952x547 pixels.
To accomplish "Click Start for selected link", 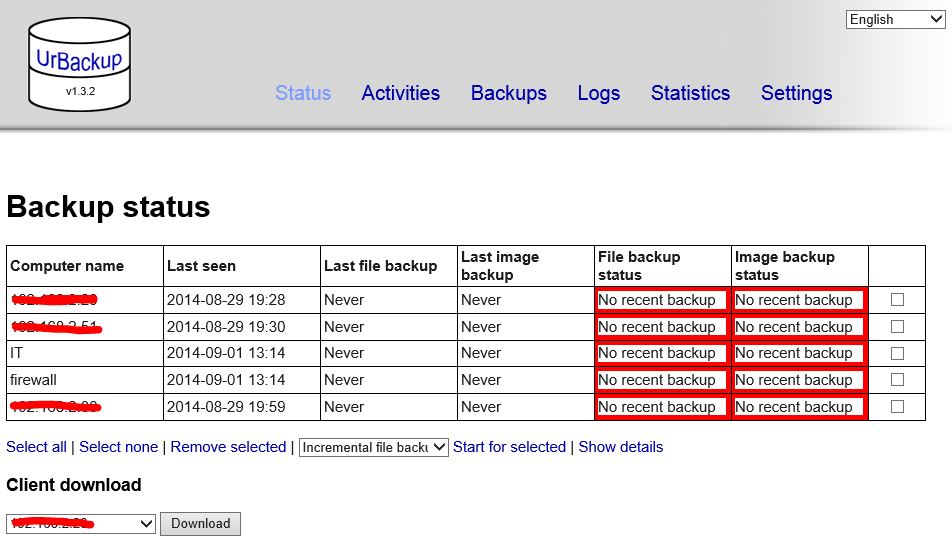I will click(x=509, y=447).
